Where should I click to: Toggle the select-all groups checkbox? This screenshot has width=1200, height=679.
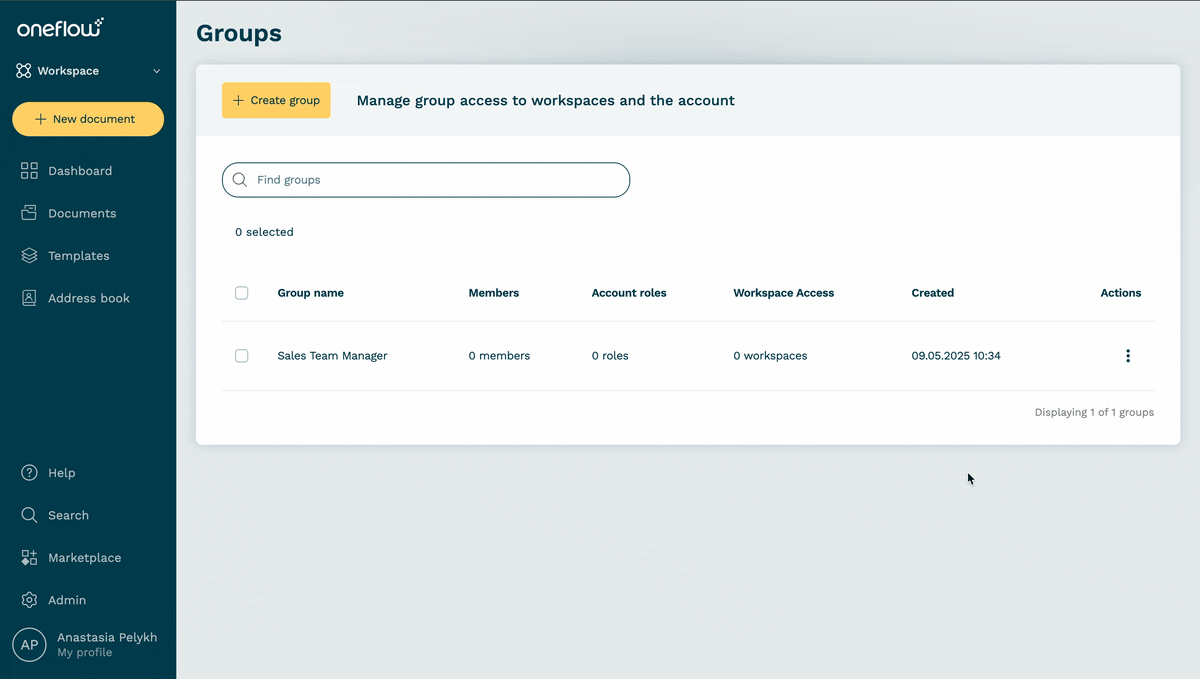pyautogui.click(x=241, y=292)
